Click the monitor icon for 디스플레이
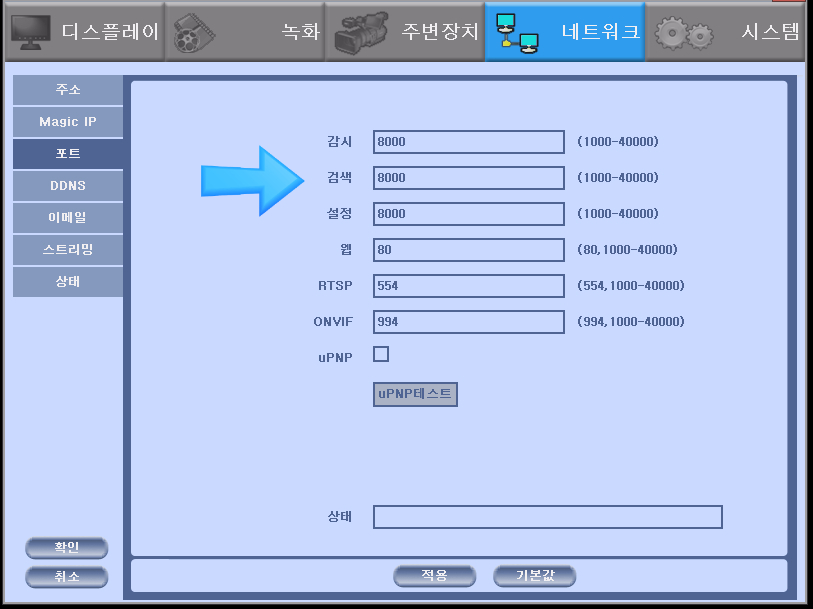This screenshot has width=813, height=609. (31, 32)
